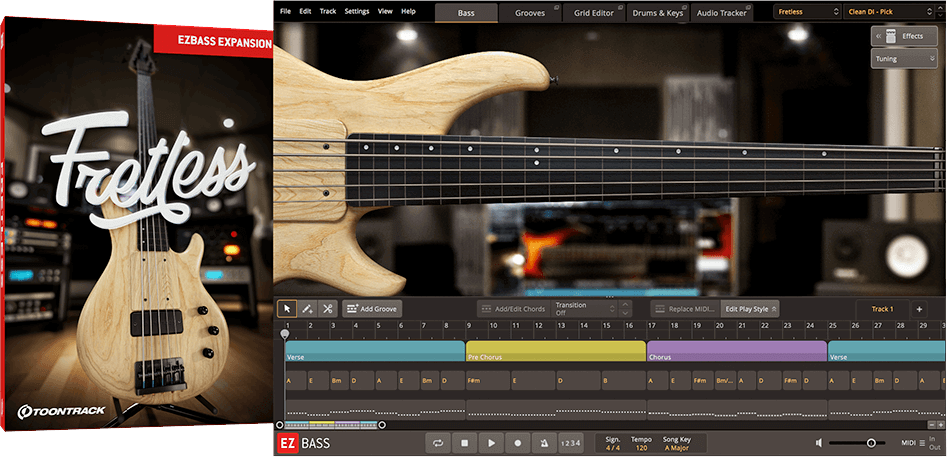
Task: Click bar 9 on the timeline ruler
Action: click(x=469, y=326)
